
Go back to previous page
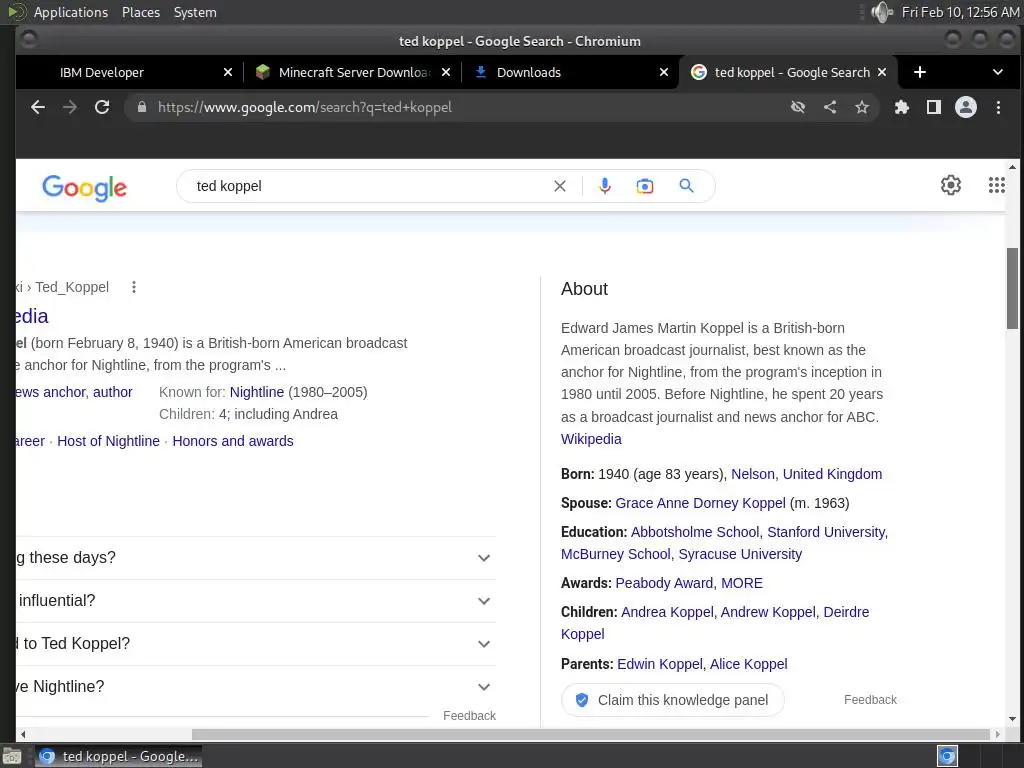pos(38,107)
